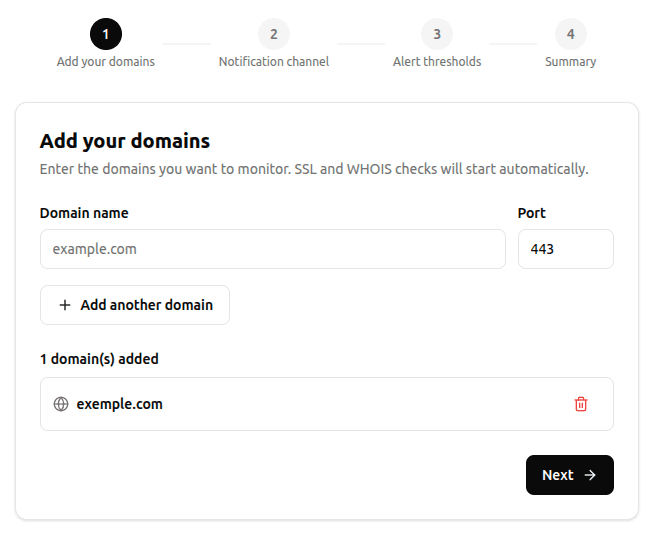
Task: Go to the step 3 circle
Action: pyautogui.click(x=437, y=34)
